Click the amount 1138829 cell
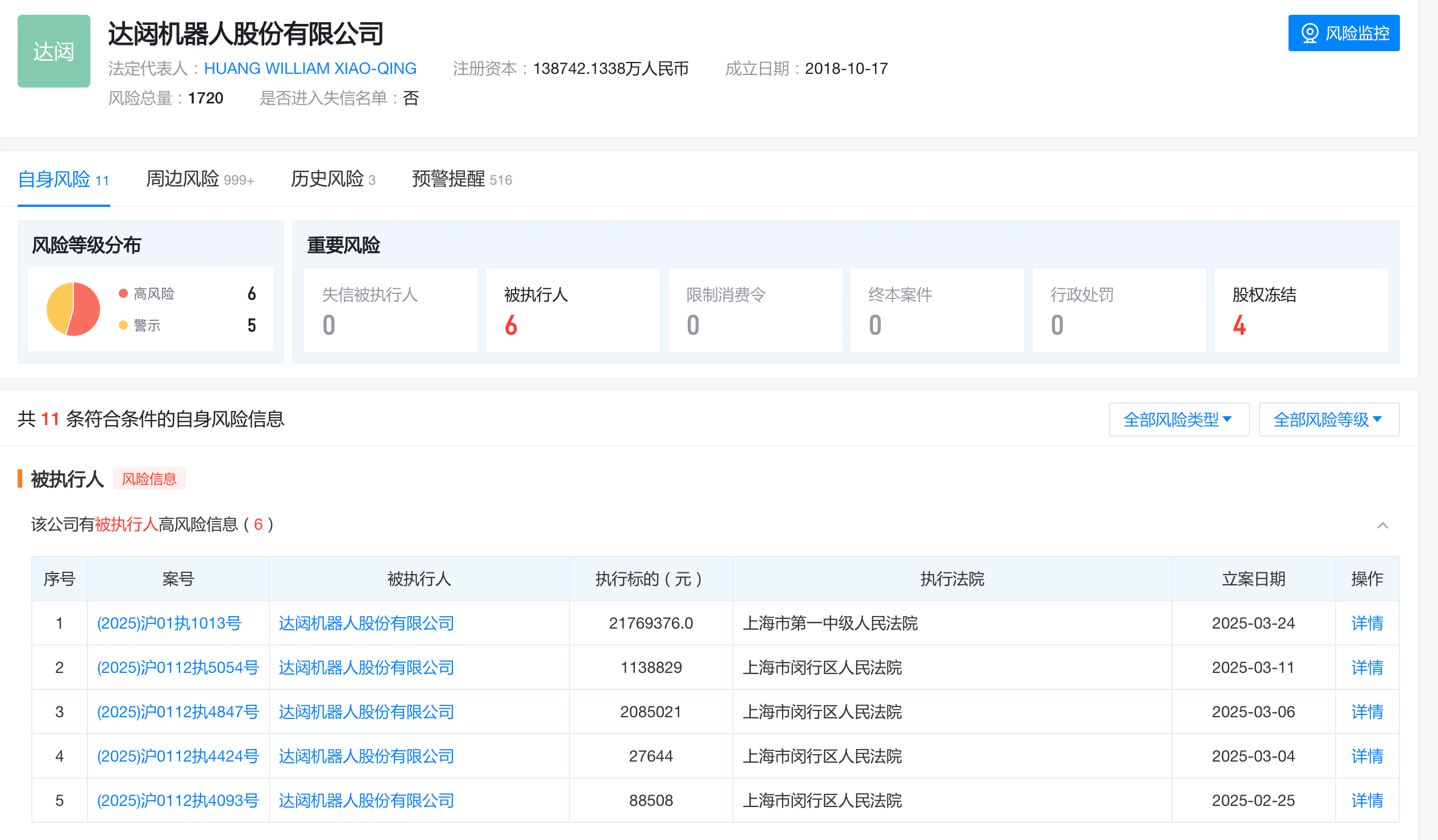1438x840 pixels. (x=651, y=668)
